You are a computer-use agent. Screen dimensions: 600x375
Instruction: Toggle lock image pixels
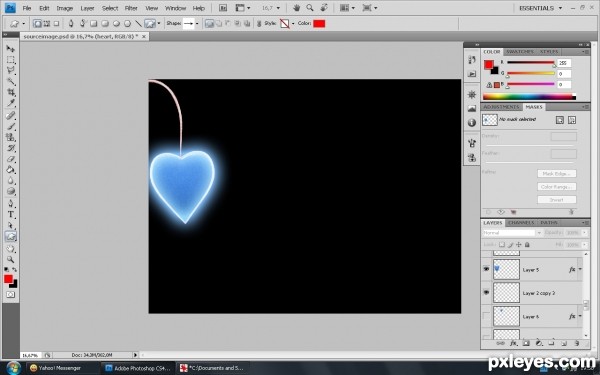point(510,245)
